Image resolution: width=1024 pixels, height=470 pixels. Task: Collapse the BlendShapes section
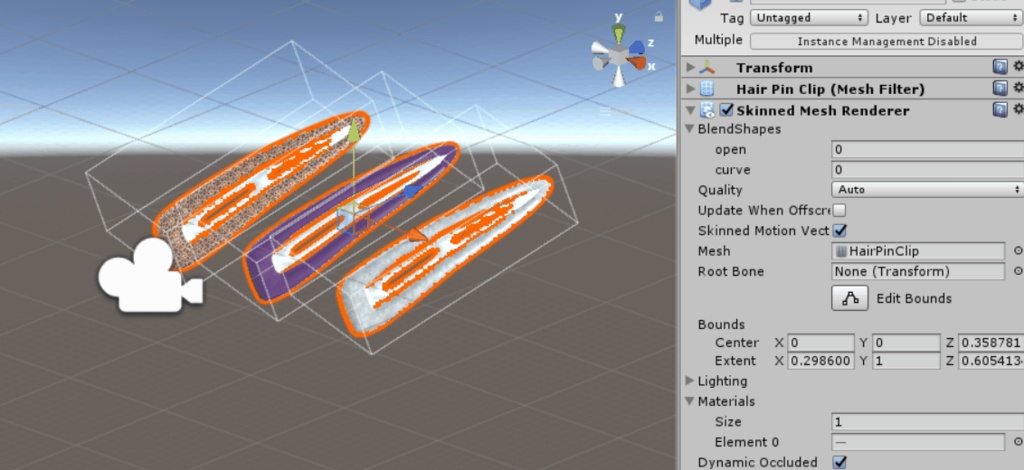pos(690,129)
